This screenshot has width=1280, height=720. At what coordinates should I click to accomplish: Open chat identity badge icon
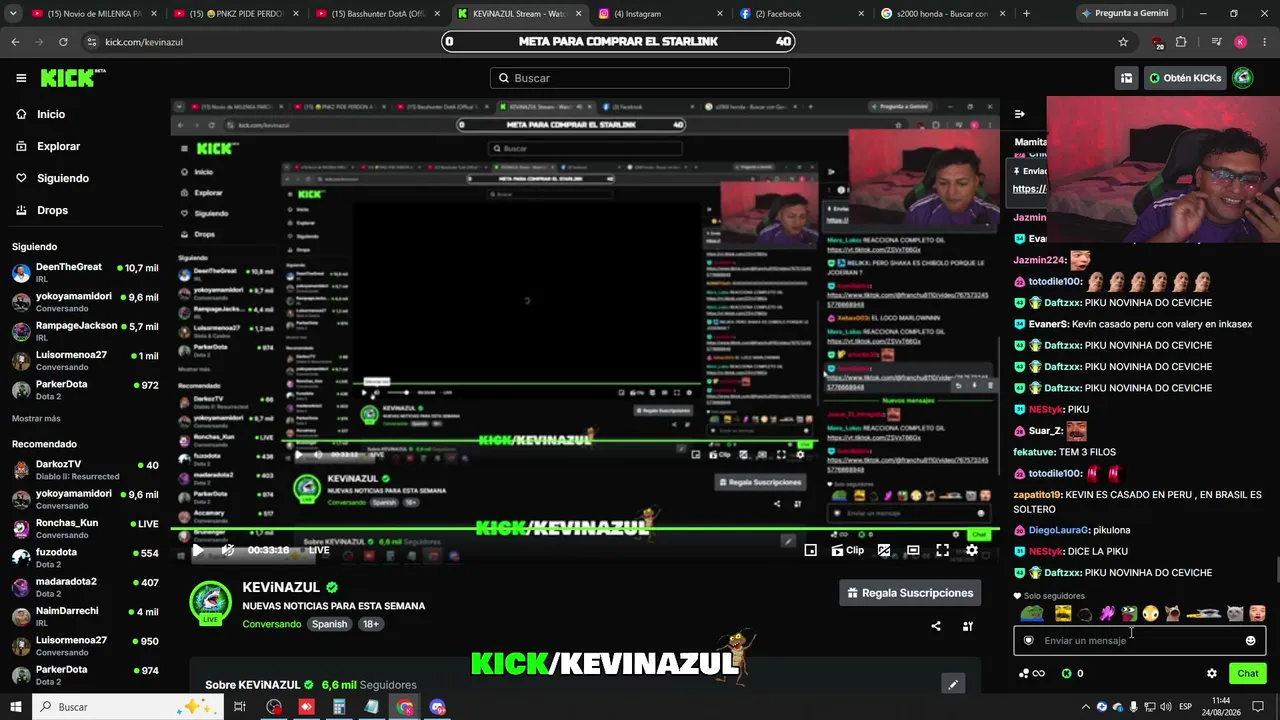1028,641
